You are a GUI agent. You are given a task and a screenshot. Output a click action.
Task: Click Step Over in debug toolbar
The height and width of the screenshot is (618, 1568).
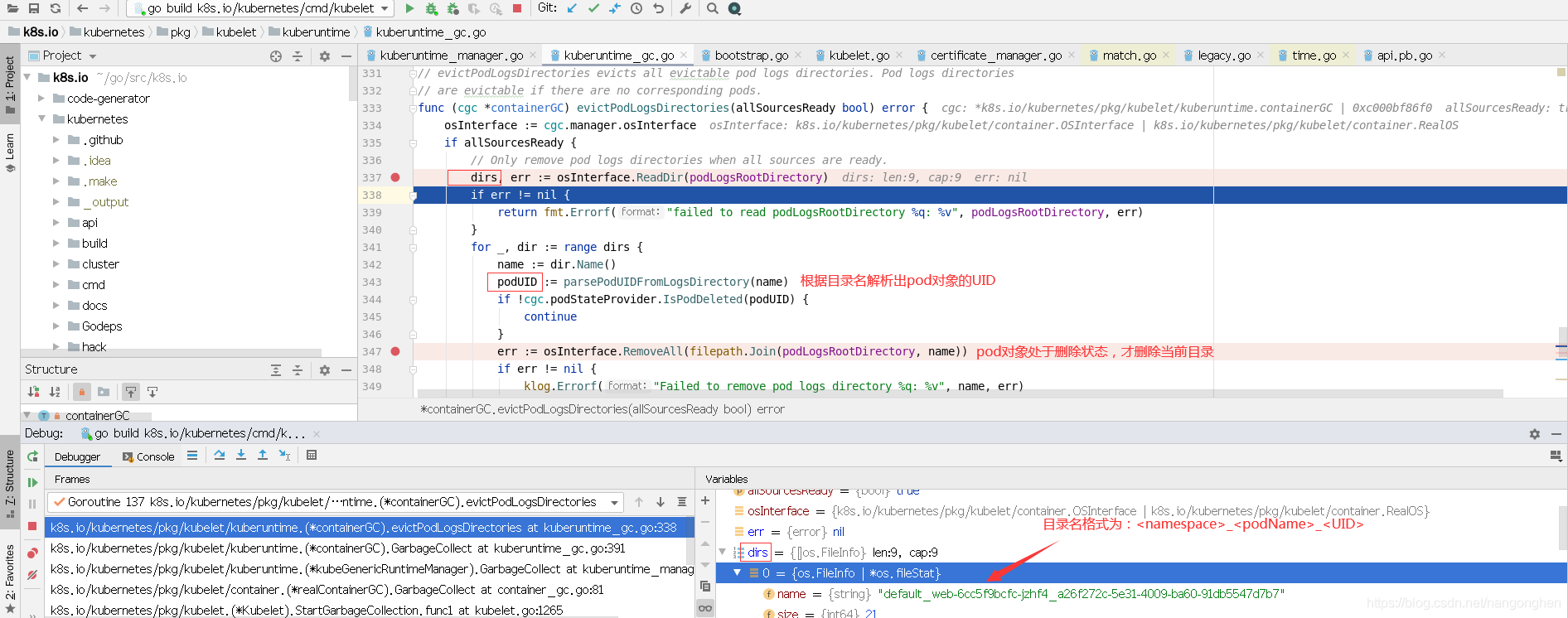(220, 455)
